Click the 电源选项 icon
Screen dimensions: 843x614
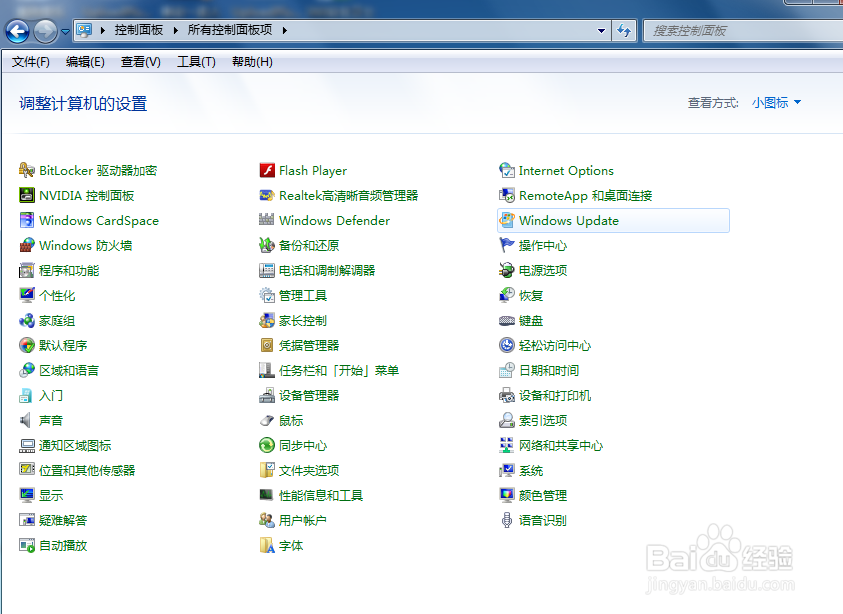coord(506,270)
